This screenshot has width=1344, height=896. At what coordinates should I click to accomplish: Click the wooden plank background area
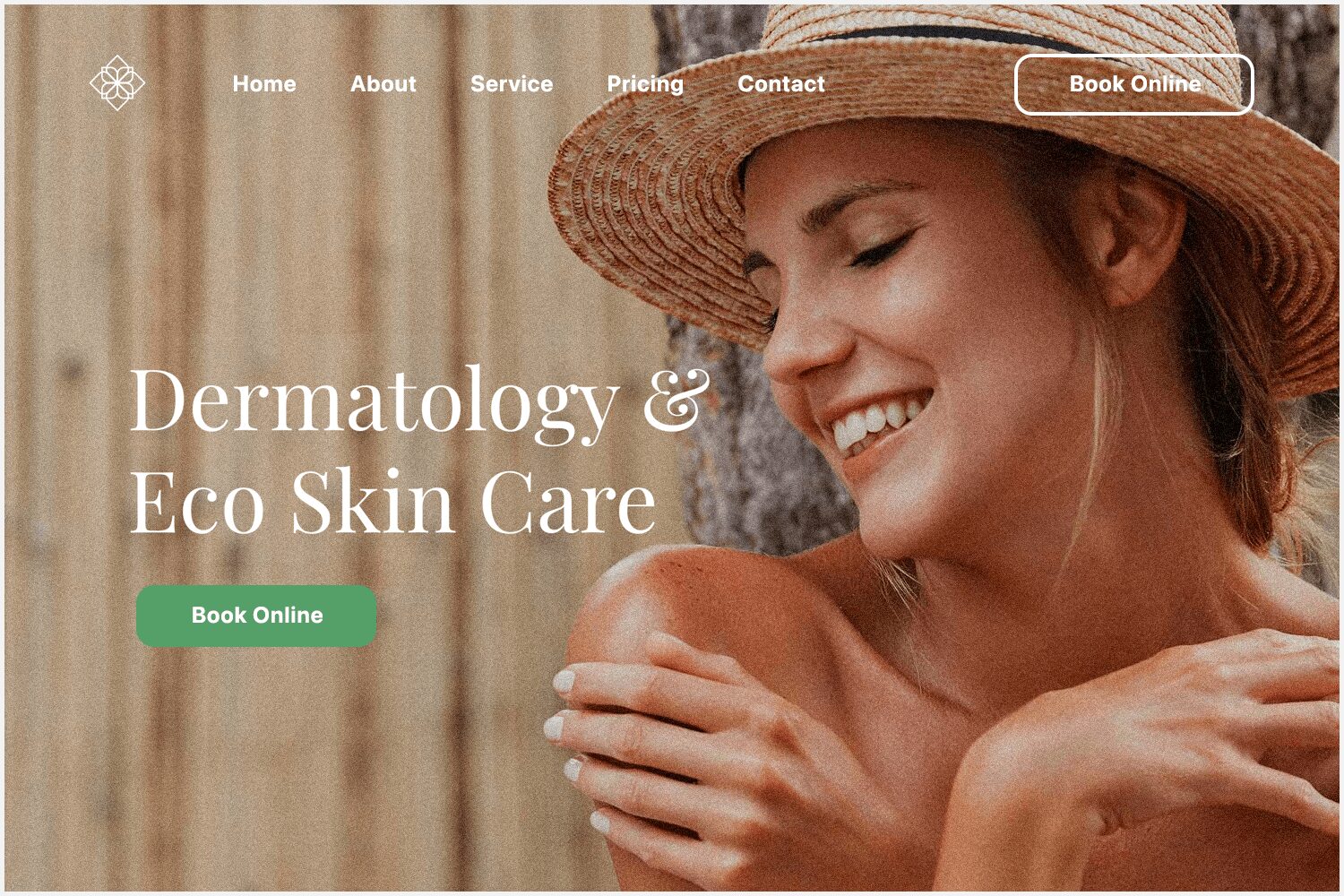(x=269, y=269)
